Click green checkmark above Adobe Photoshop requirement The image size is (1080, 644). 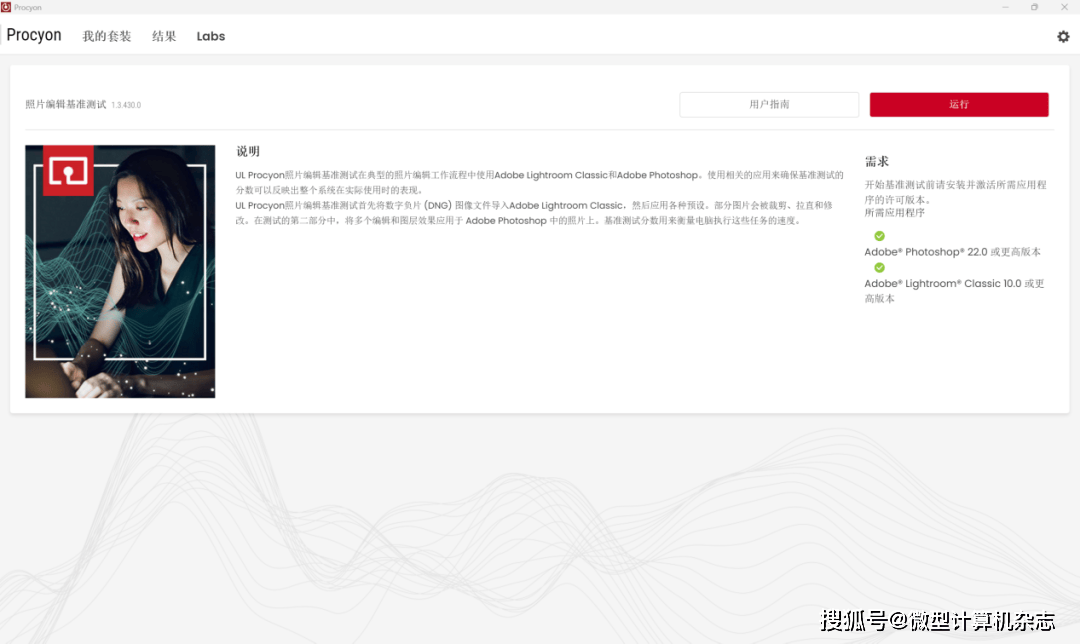pos(880,236)
